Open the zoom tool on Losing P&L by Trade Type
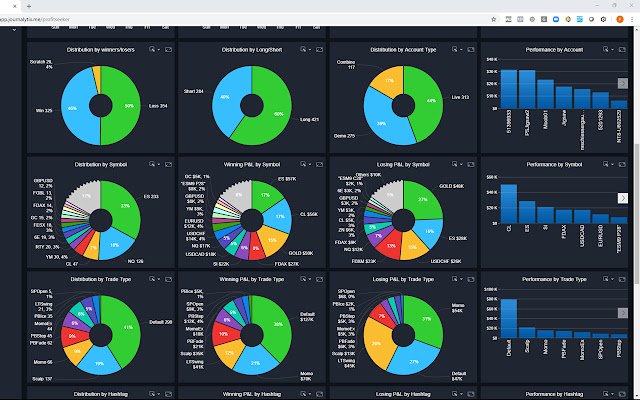 [454, 279]
